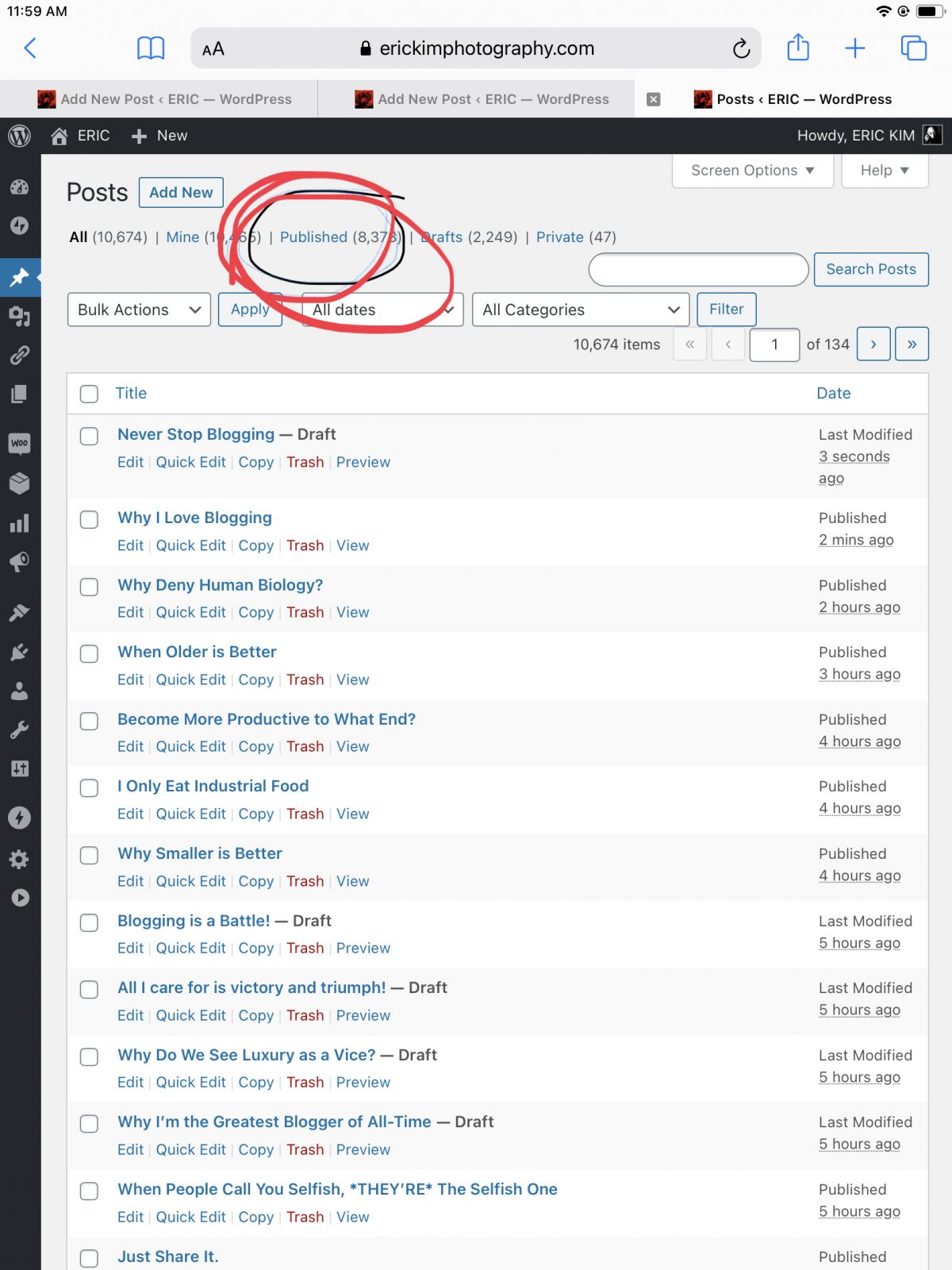Viewport: 952px width, 1270px height.
Task: Select the Posts pushpin sidebar icon
Action: pos(20,278)
